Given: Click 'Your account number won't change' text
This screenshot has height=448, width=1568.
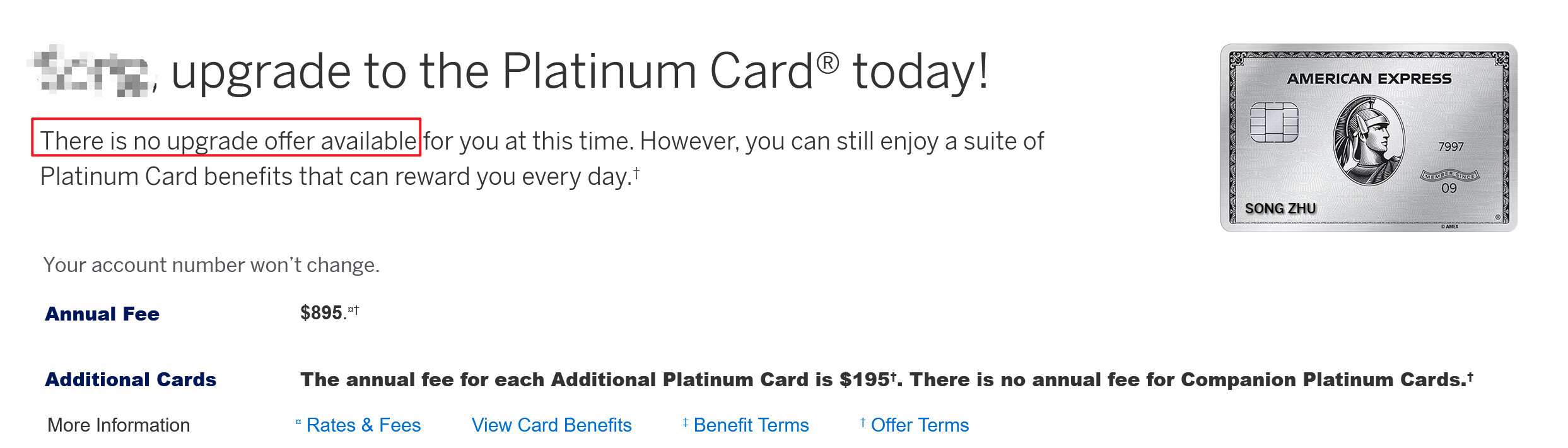Looking at the screenshot, I should [211, 265].
